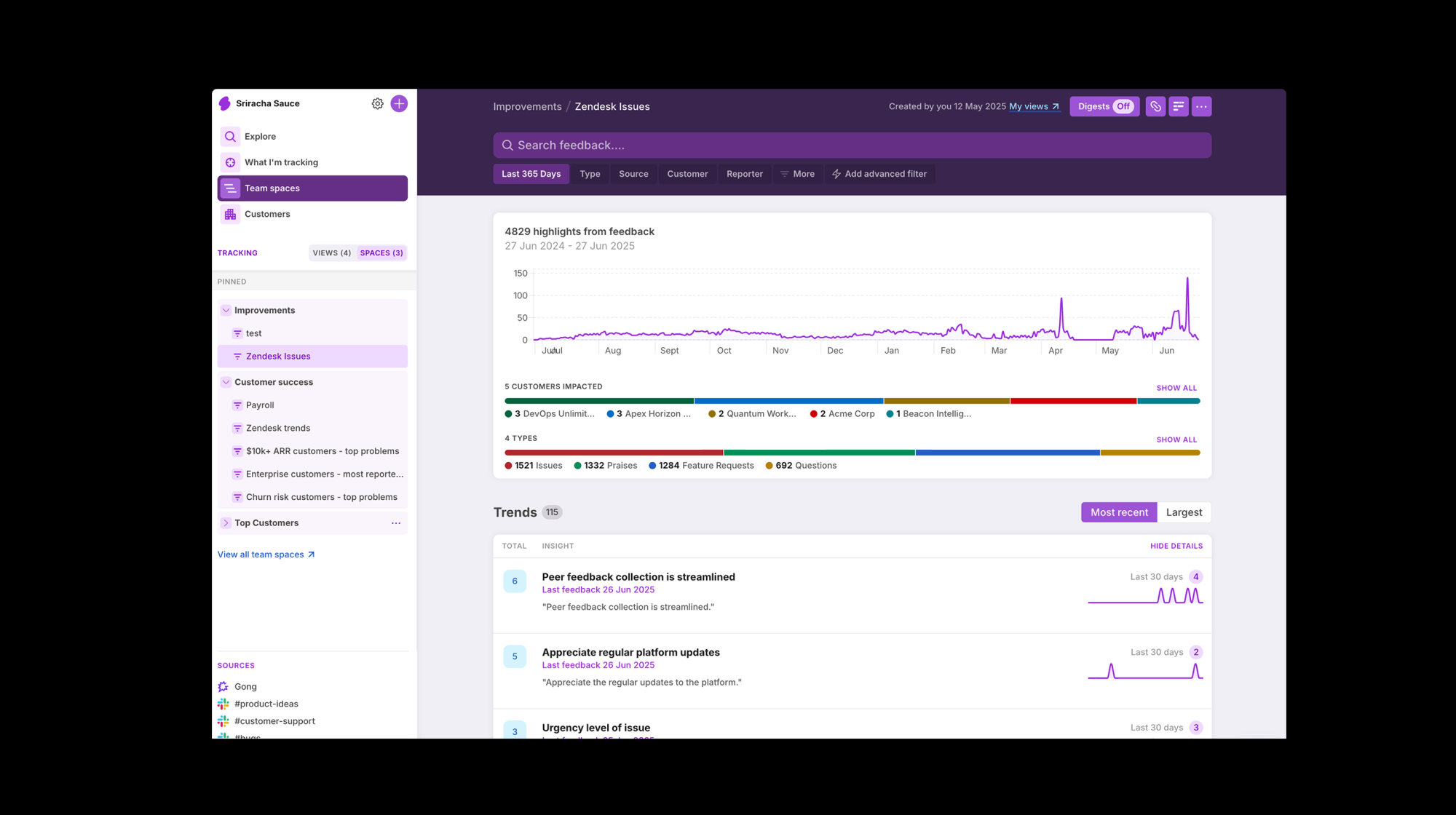The height and width of the screenshot is (815, 1456).
Task: Click the copy link icon in header
Action: point(1155,106)
